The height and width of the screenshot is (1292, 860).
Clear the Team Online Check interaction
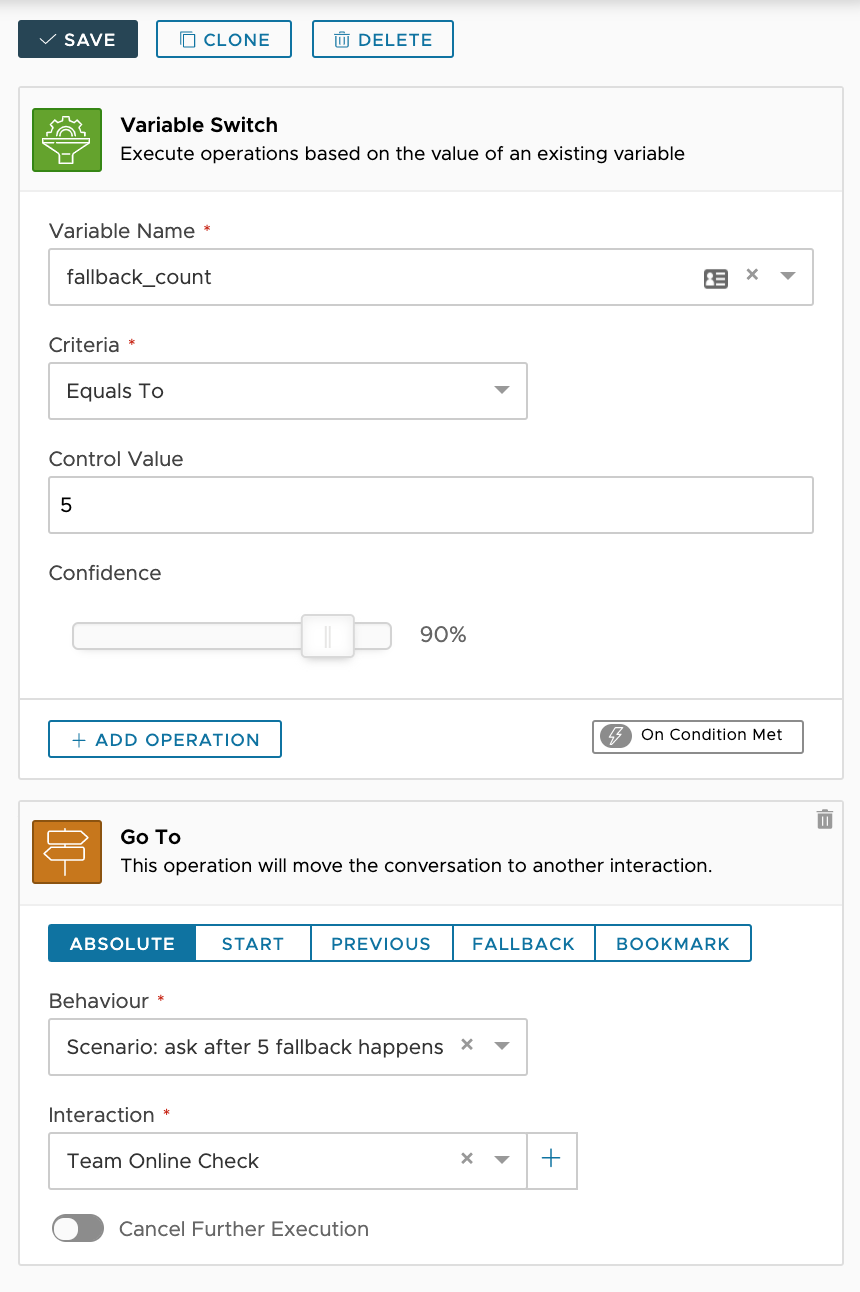[x=466, y=1159]
